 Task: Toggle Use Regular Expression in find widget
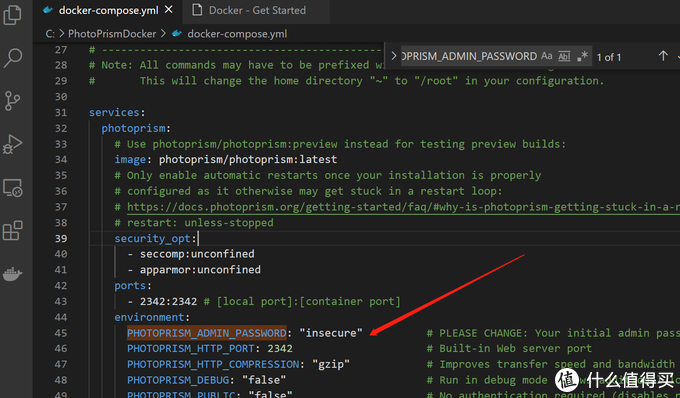coord(582,56)
